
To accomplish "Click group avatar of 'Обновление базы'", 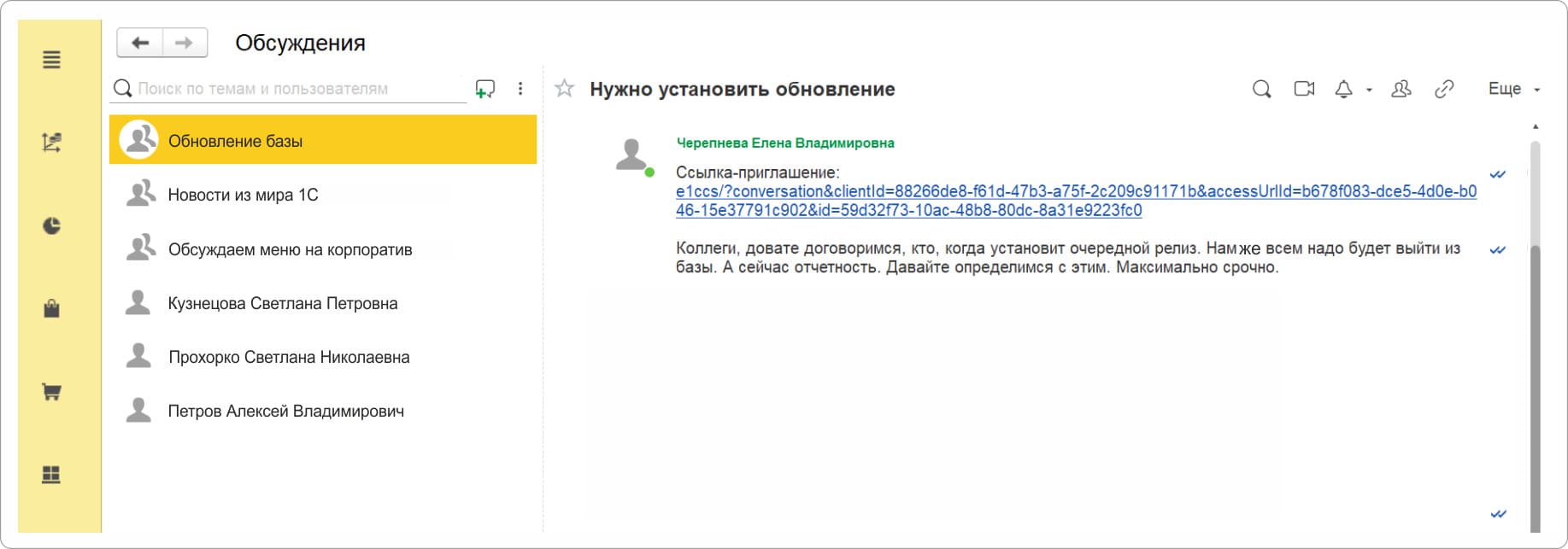I will (x=138, y=140).
